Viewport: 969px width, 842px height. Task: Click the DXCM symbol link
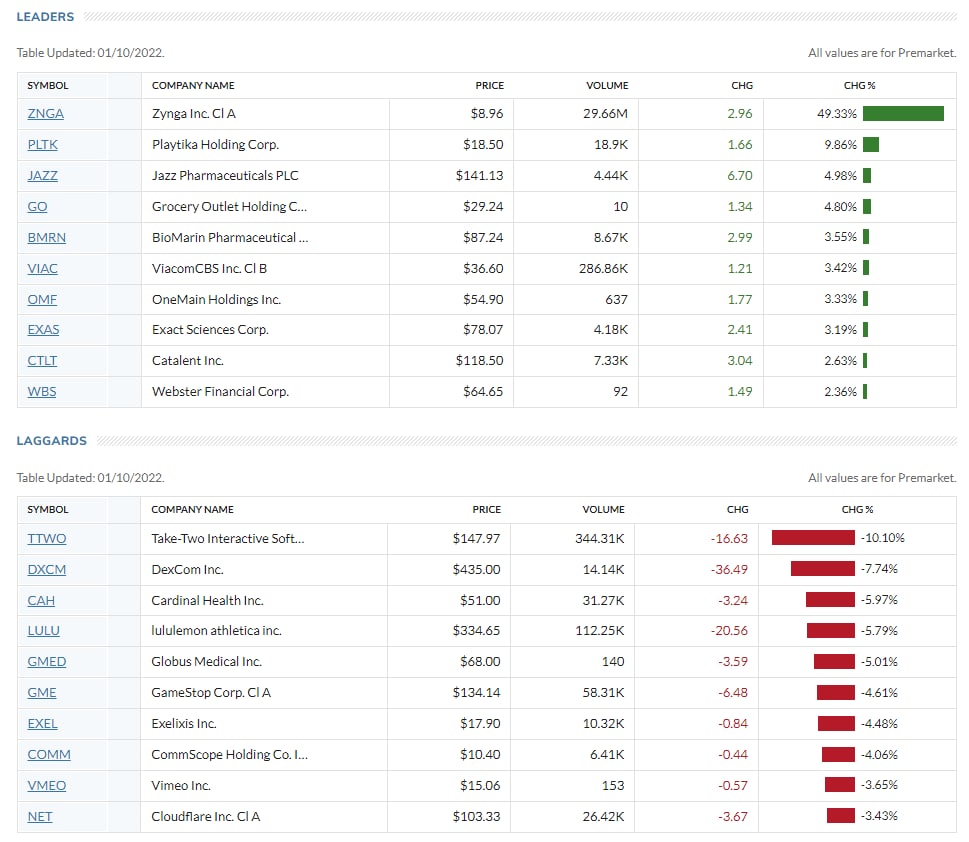coord(46,570)
